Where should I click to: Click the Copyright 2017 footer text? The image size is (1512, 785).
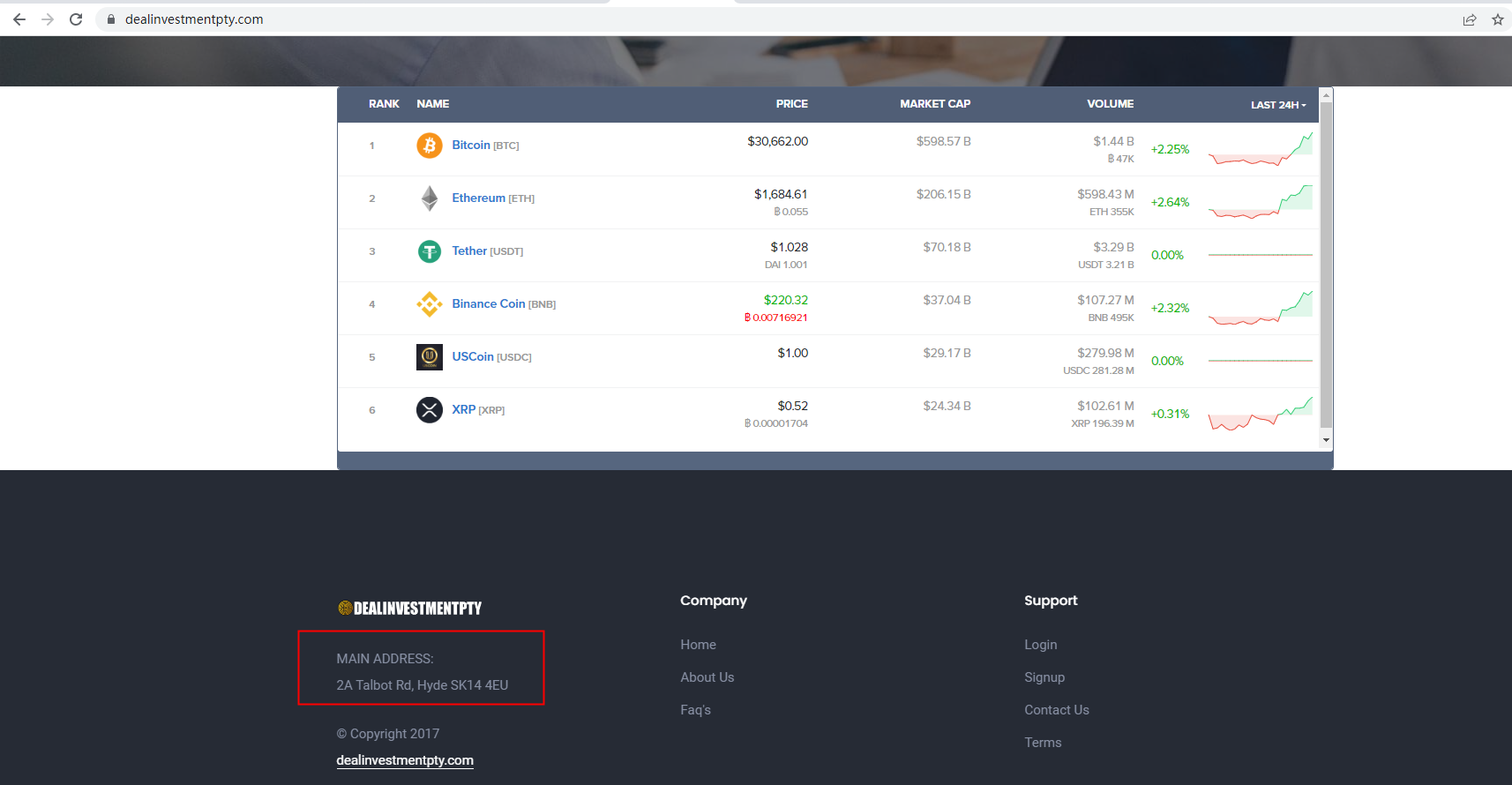[388, 734]
